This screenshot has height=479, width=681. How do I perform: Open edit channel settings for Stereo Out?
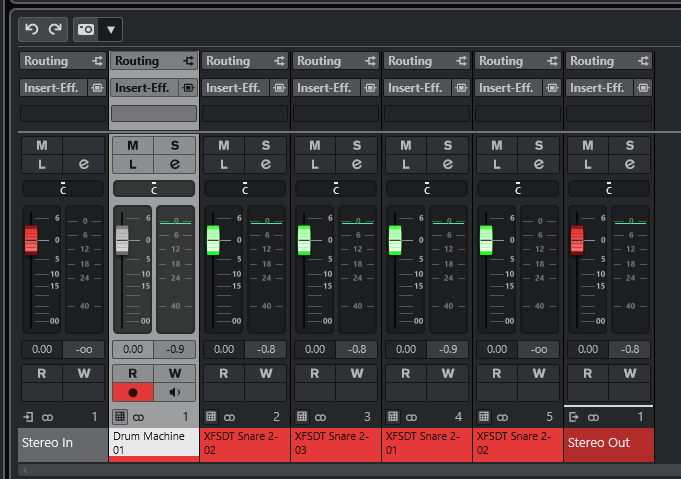(x=630, y=164)
